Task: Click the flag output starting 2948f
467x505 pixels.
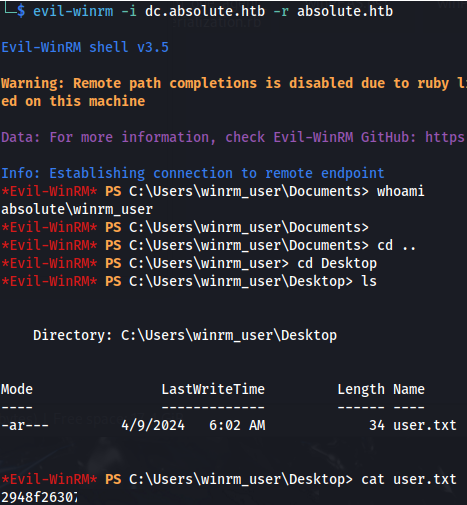Action: point(39,497)
